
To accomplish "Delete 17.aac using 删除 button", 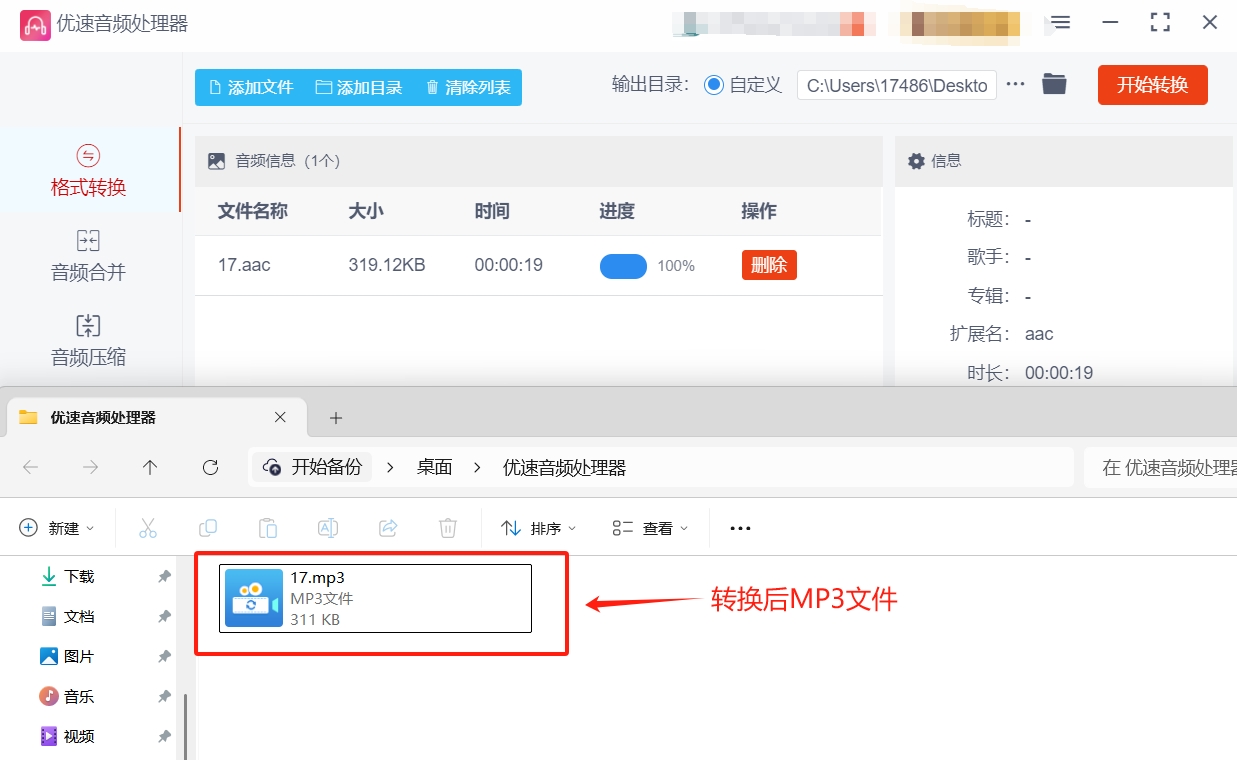I will pyautogui.click(x=769, y=265).
